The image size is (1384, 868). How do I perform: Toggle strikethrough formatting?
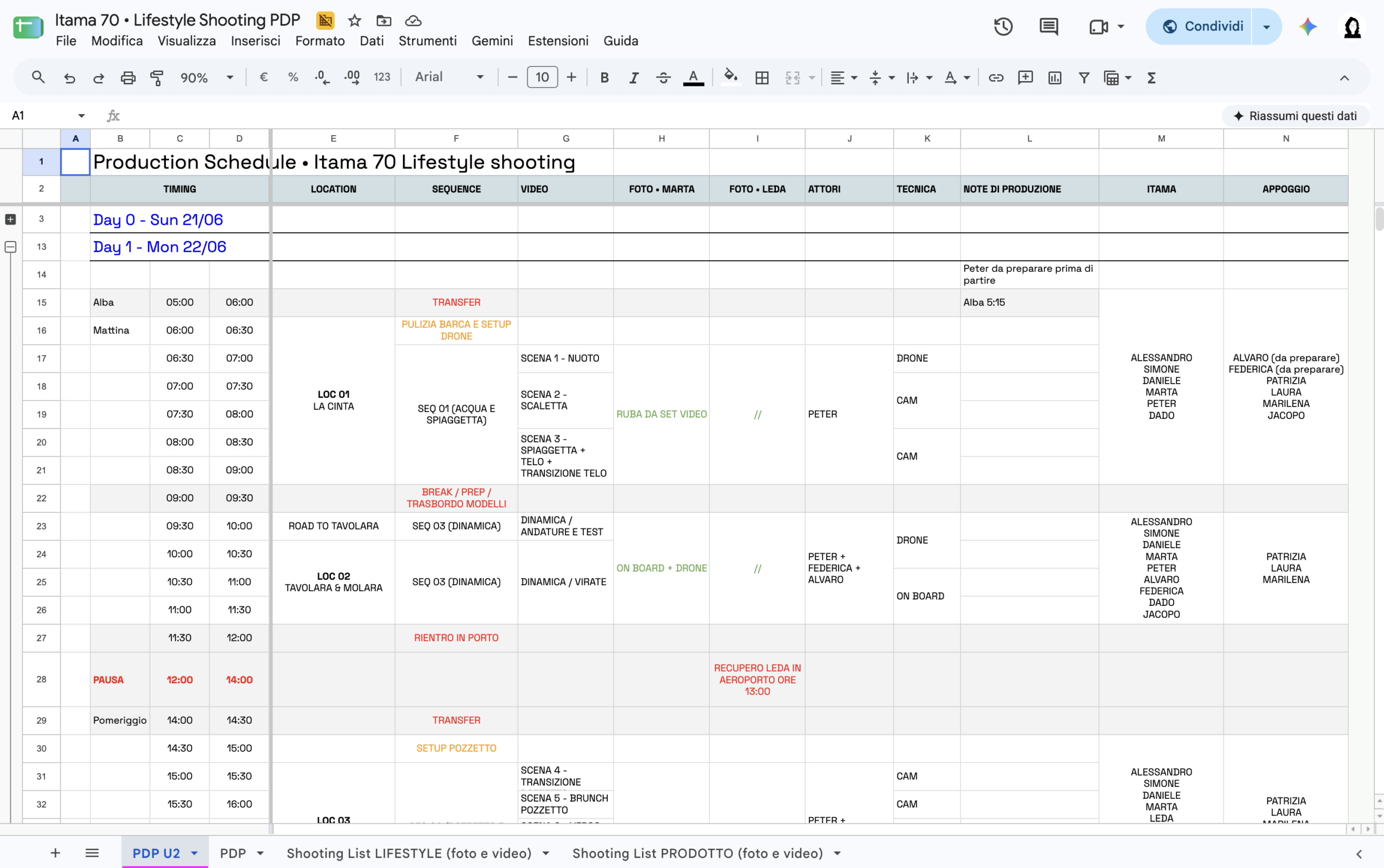(663, 77)
